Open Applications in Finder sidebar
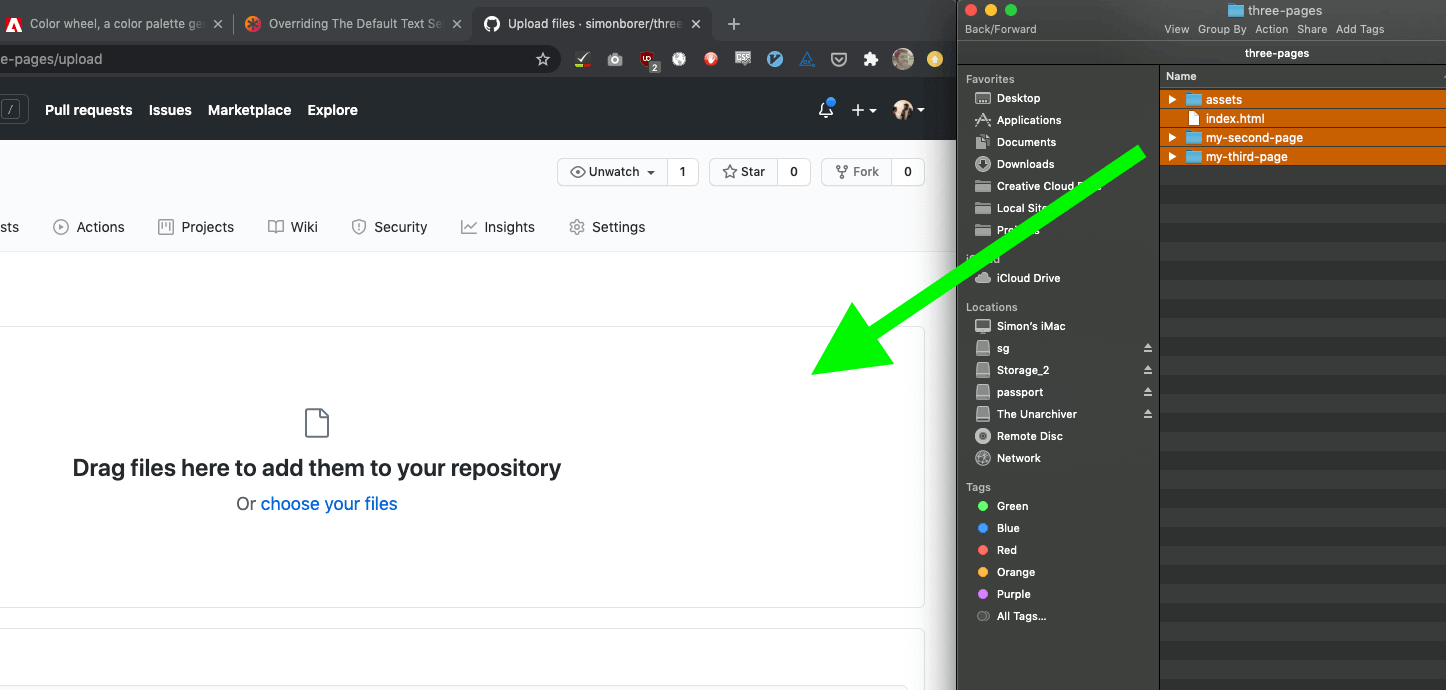Image resolution: width=1446 pixels, height=690 pixels. tap(1017, 120)
